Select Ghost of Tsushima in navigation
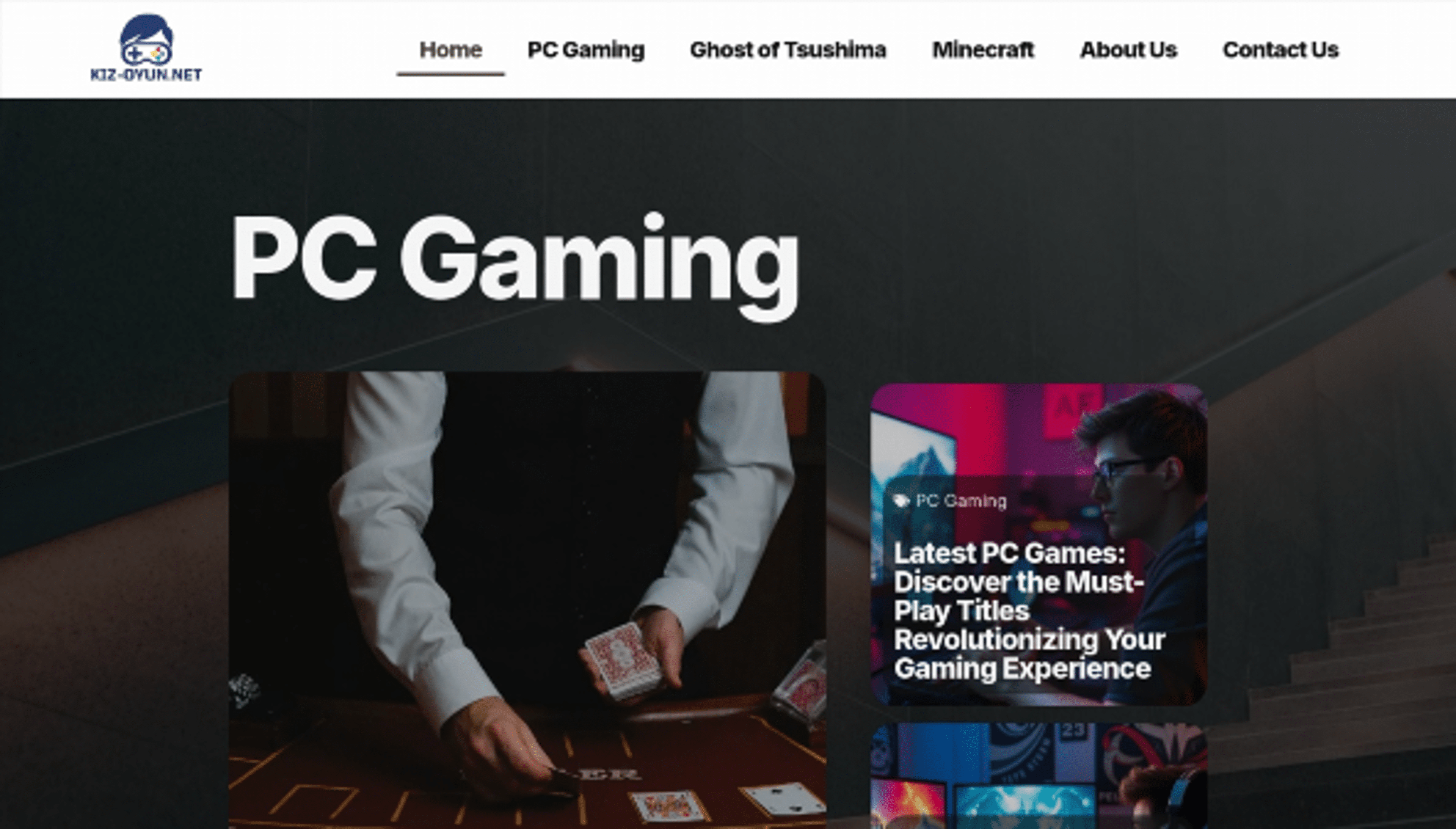 (x=788, y=50)
